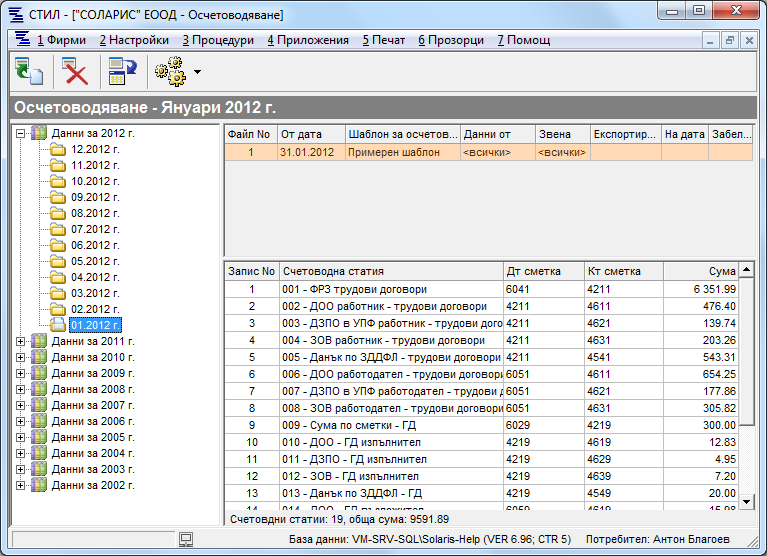Viewport: 767px width, 556px height.
Task: Click the gears settings toolbar icon
Action: point(170,71)
